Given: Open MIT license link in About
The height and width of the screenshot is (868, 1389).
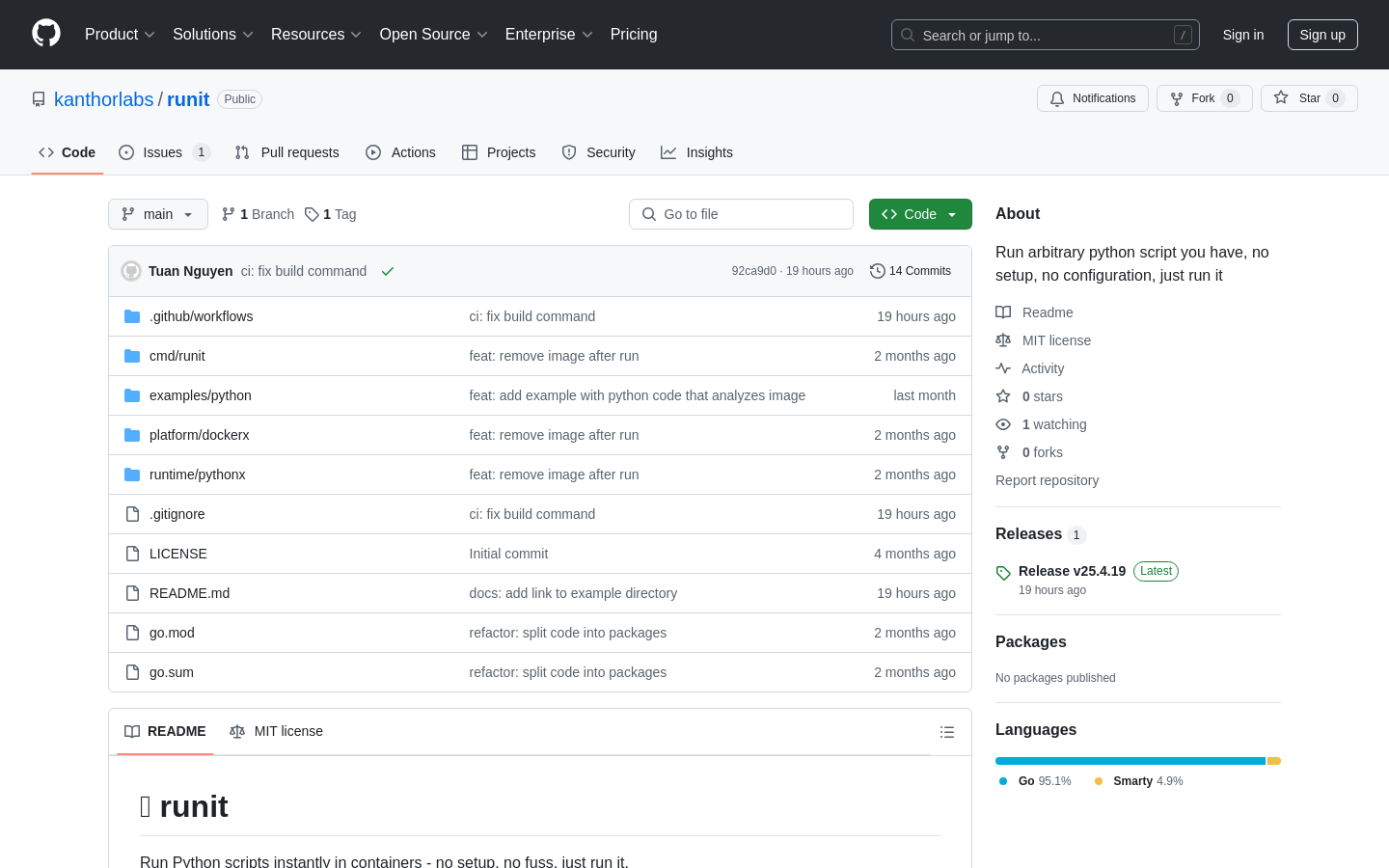Looking at the screenshot, I should 1044,340.
